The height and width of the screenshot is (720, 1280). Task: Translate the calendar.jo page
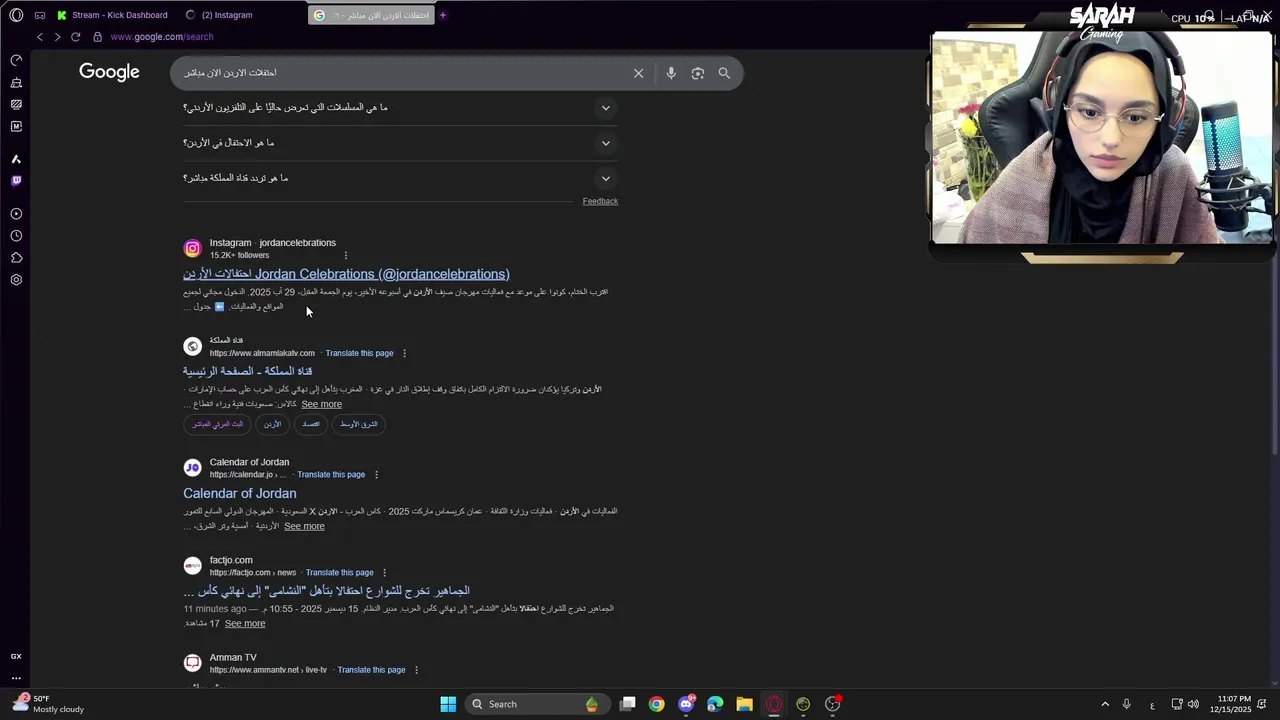tap(331, 475)
